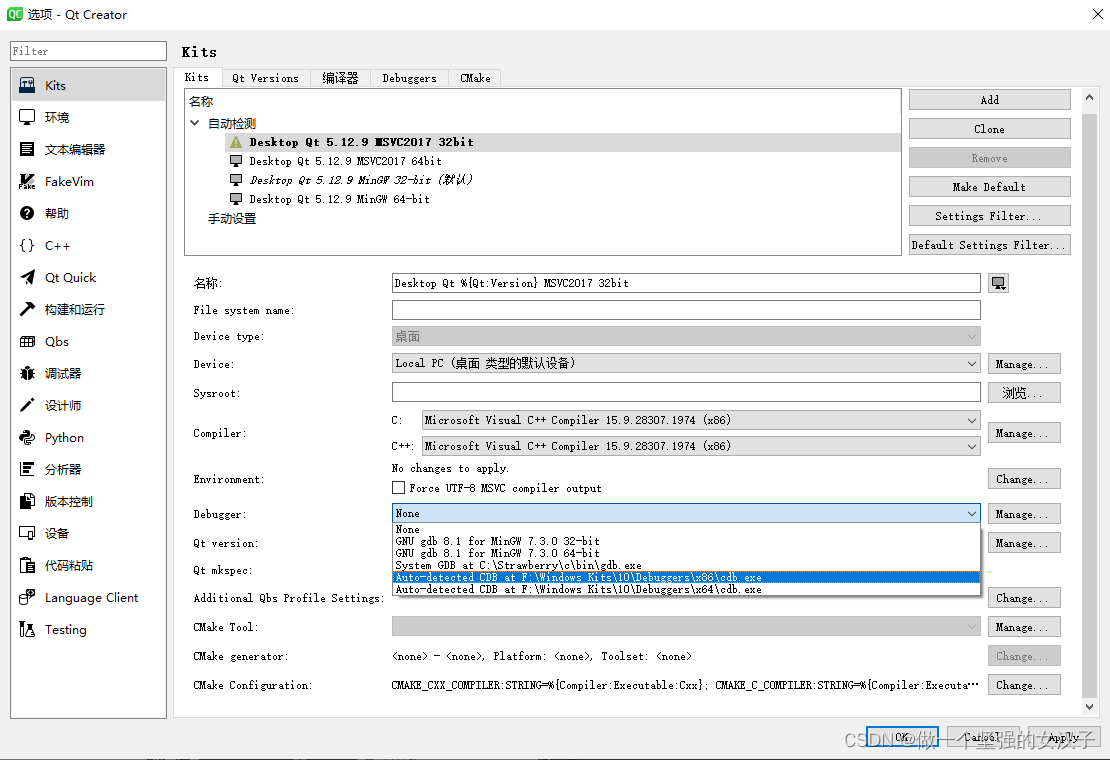The image size is (1110, 760).
Task: Open the 设备 settings category
Action: coord(88,534)
